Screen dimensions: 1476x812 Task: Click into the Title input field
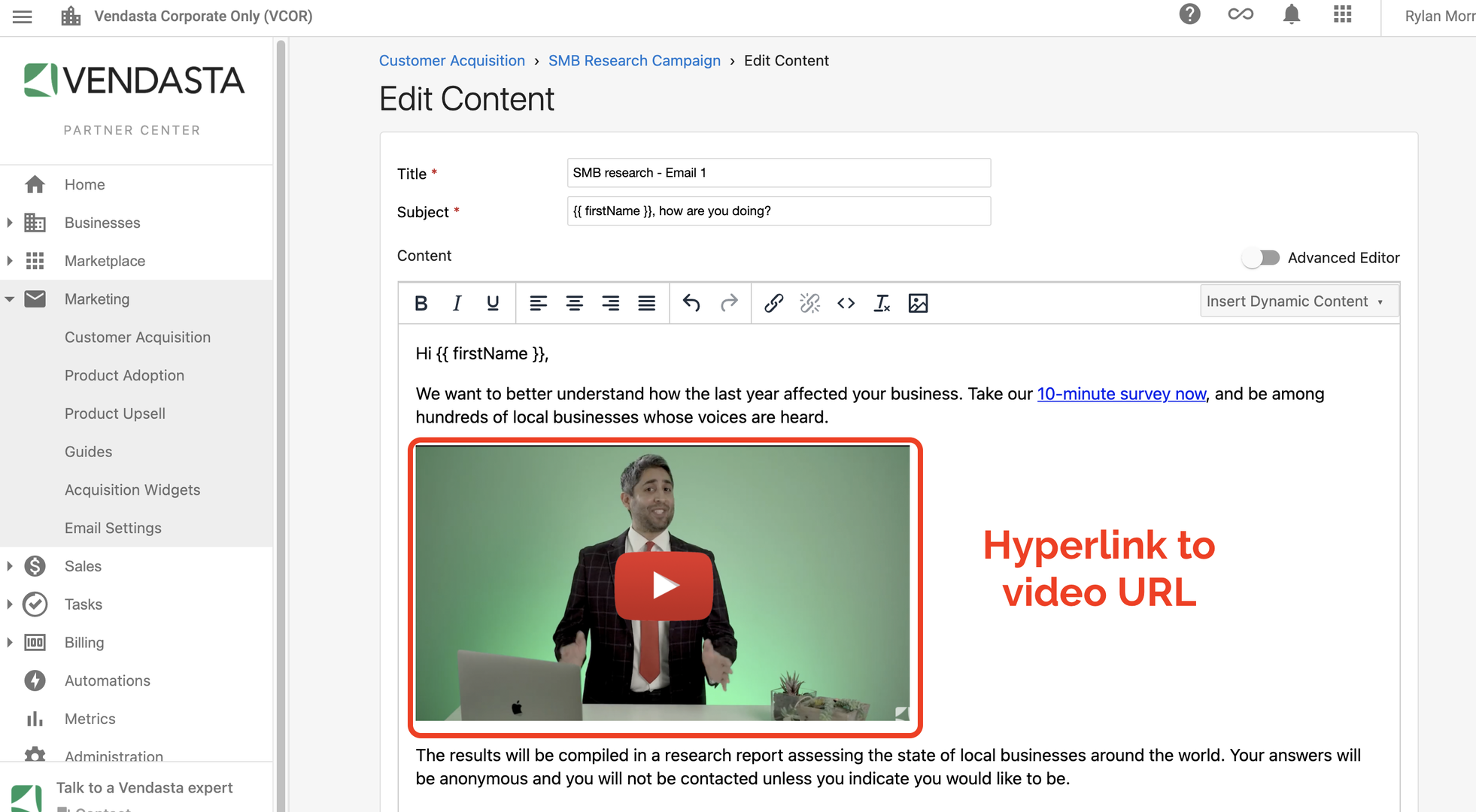pos(779,173)
